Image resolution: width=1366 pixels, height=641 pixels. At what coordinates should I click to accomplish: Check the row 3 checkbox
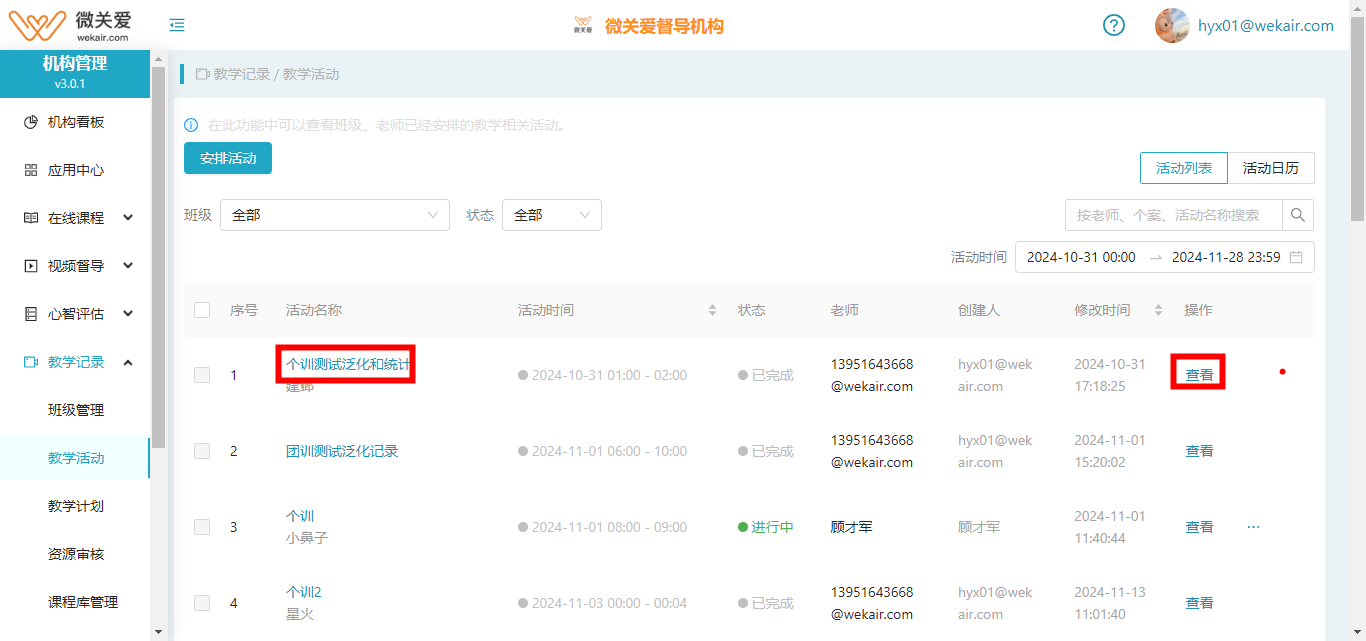click(202, 527)
